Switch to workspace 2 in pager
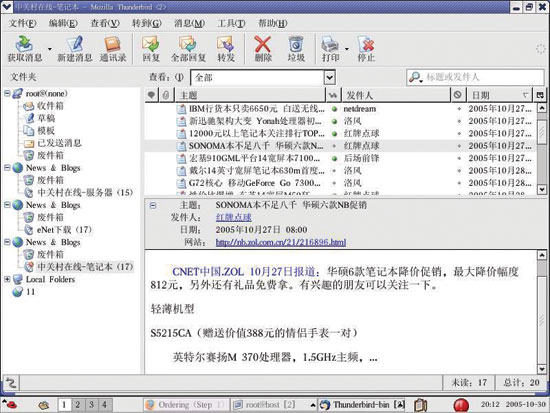 tap(78, 405)
